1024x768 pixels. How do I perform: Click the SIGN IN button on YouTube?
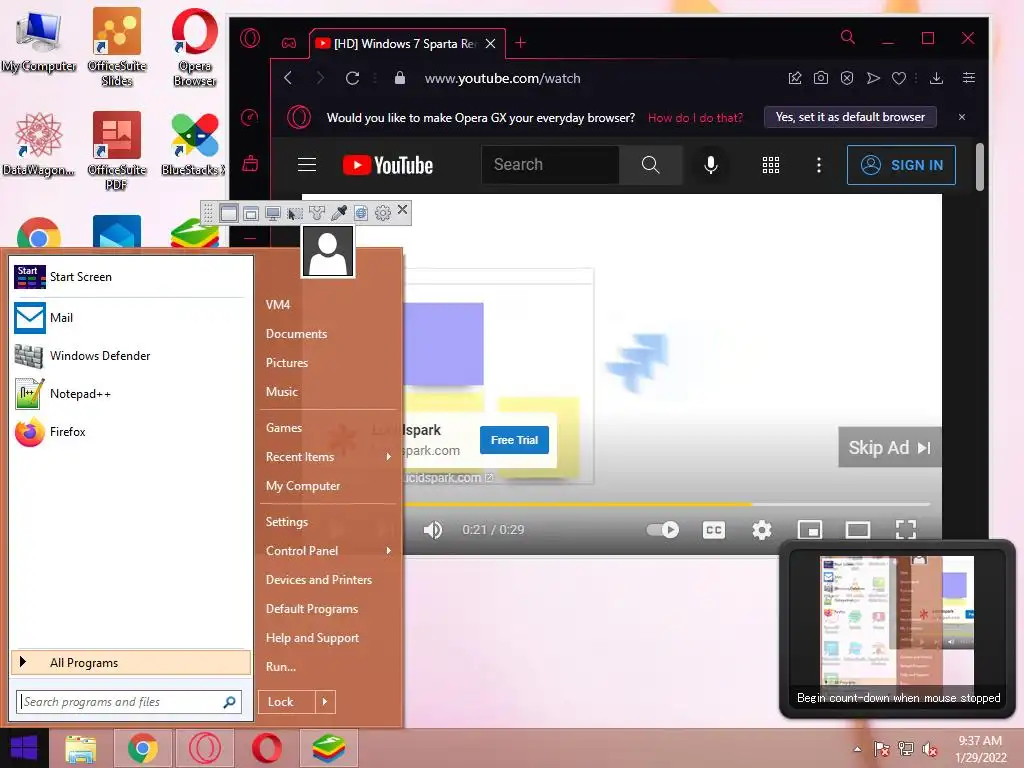[901, 165]
